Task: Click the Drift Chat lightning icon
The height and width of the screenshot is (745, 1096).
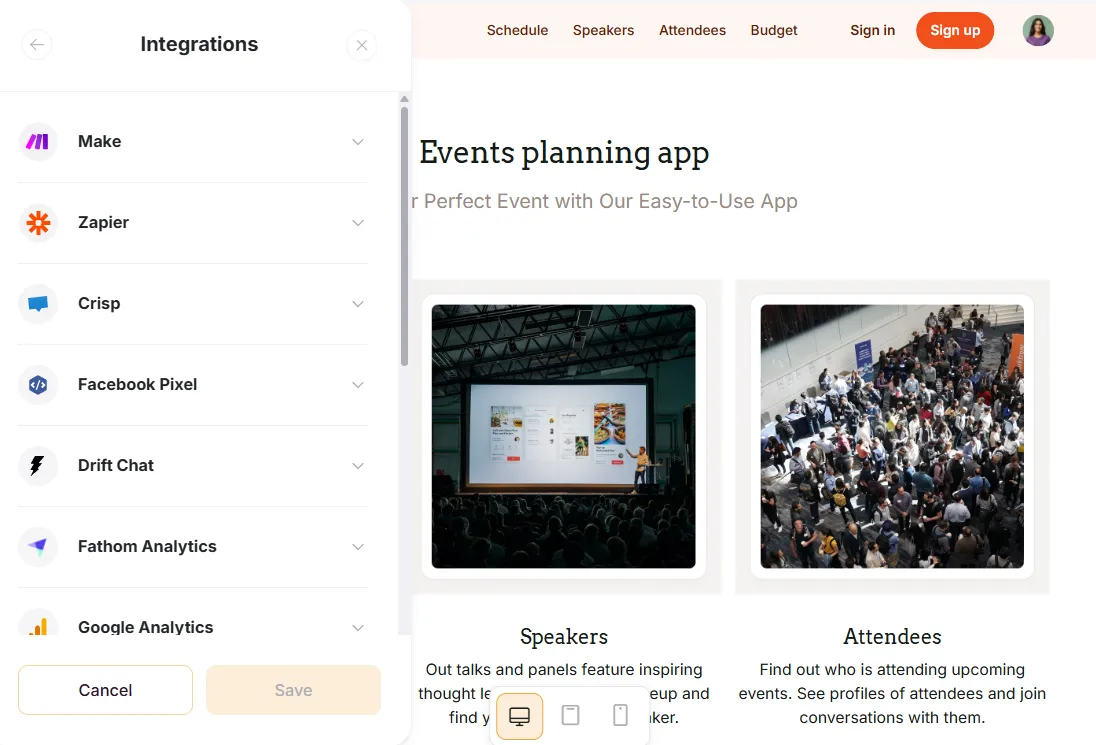Action: pyautogui.click(x=38, y=466)
